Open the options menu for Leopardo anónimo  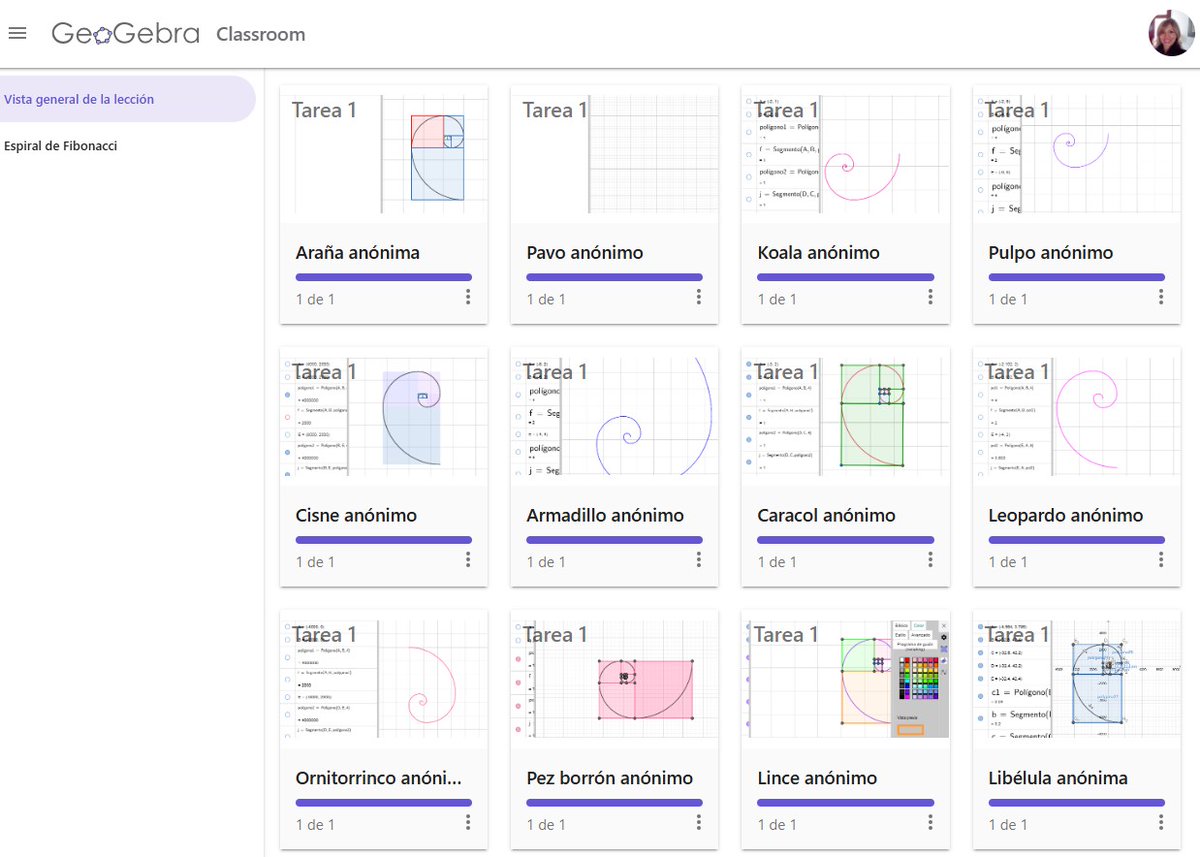tap(1160, 559)
